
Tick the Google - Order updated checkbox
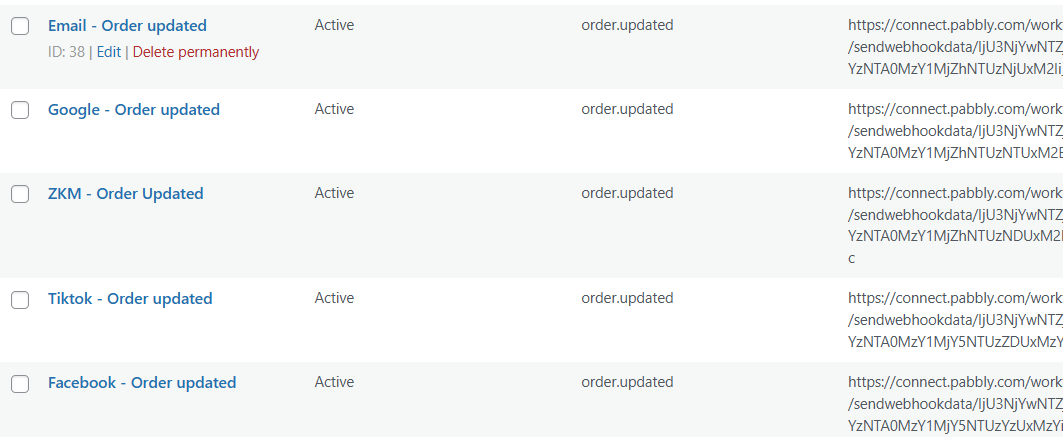coord(20,111)
